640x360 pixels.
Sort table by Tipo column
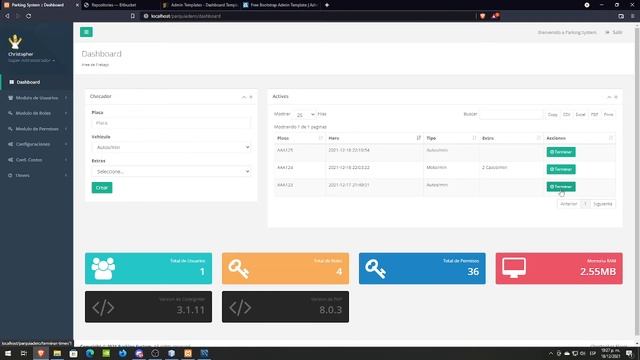tap(451, 138)
